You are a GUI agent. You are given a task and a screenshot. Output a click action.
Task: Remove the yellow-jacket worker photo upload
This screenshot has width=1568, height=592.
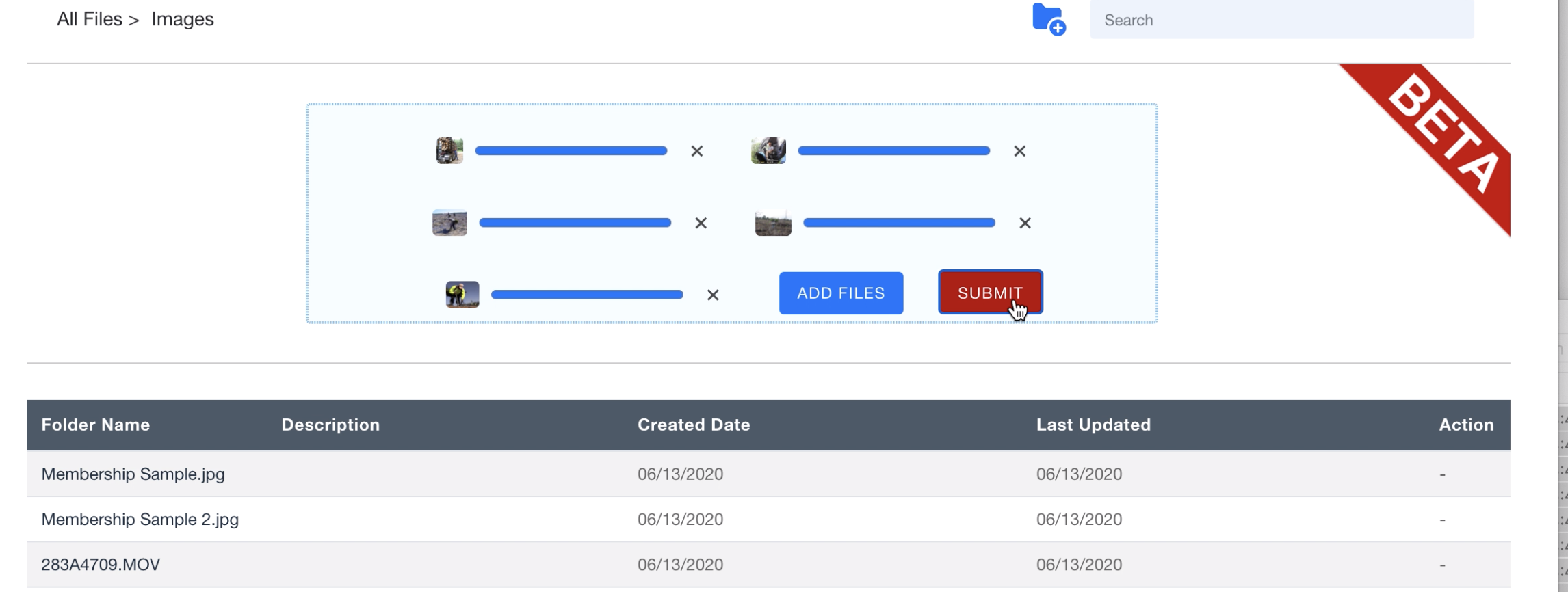click(x=713, y=295)
